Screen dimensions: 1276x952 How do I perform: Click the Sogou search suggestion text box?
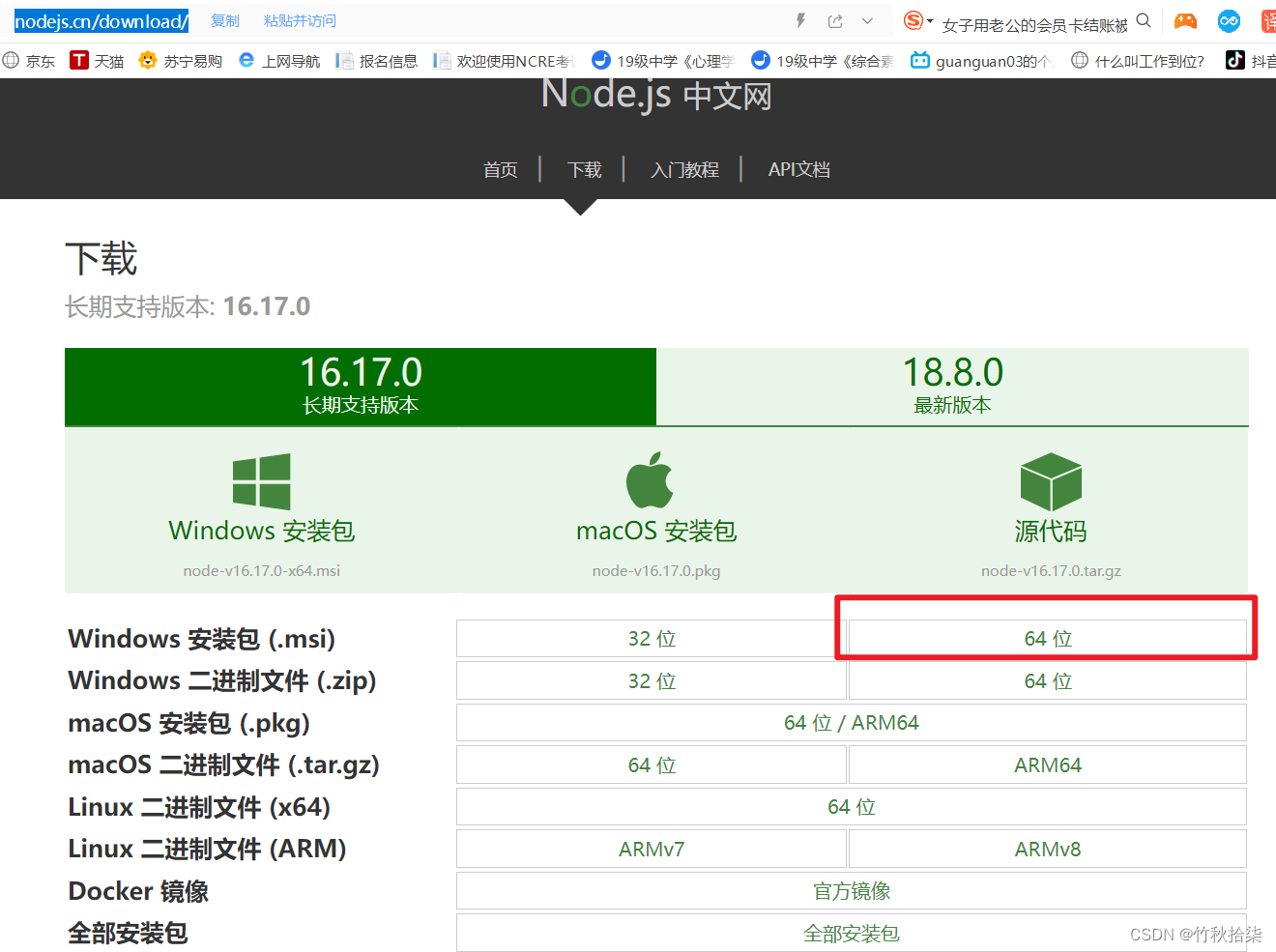click(1034, 24)
